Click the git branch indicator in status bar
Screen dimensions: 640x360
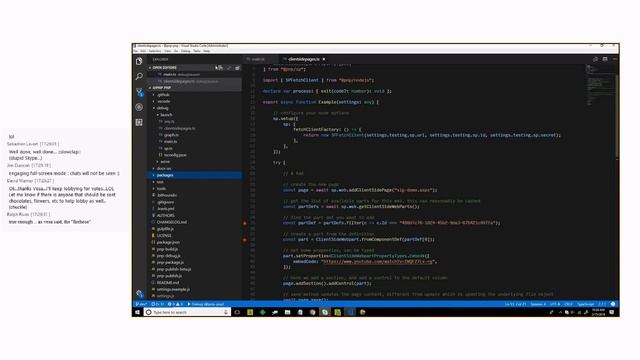141,304
